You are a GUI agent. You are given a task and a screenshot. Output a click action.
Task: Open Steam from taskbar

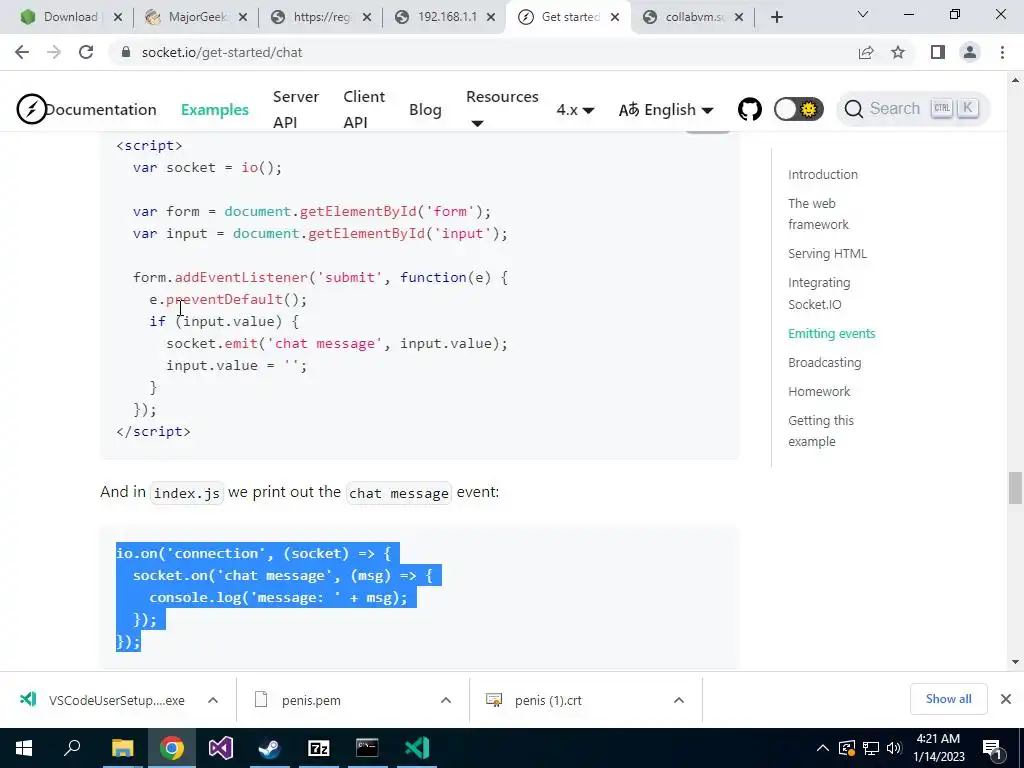269,748
